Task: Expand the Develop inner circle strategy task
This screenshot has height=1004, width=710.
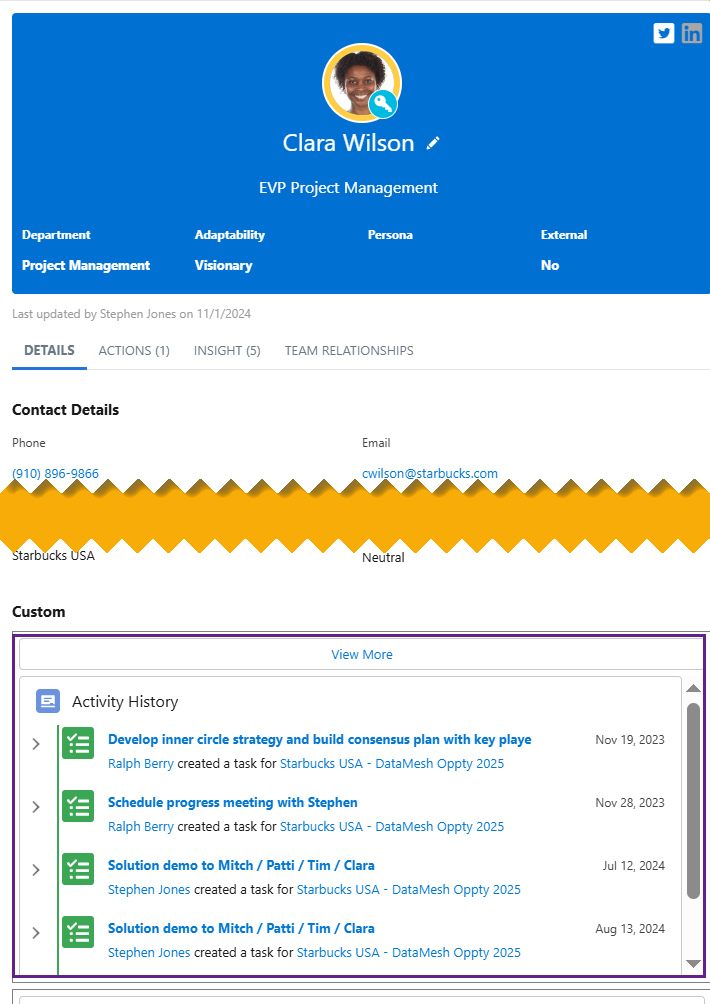Action: point(36,744)
